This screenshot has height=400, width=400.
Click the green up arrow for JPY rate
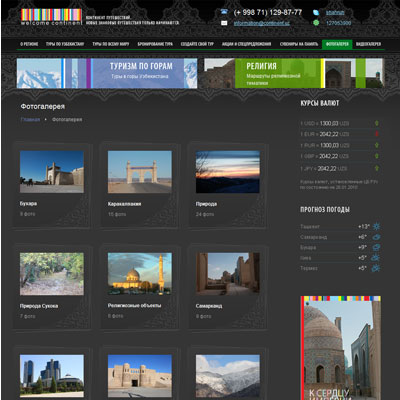point(377,168)
